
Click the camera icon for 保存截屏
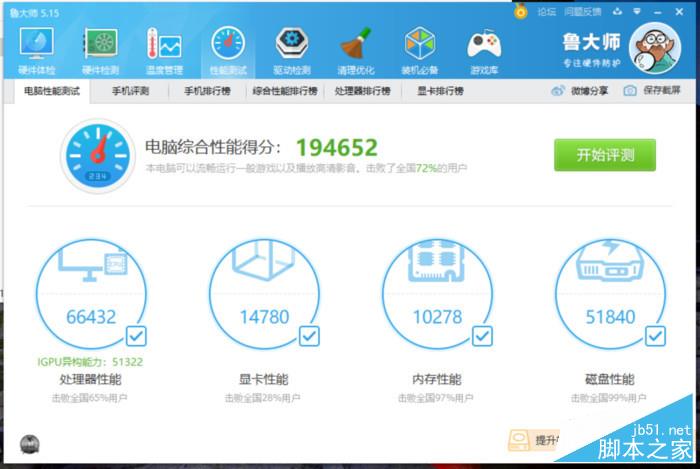[x=630, y=91]
